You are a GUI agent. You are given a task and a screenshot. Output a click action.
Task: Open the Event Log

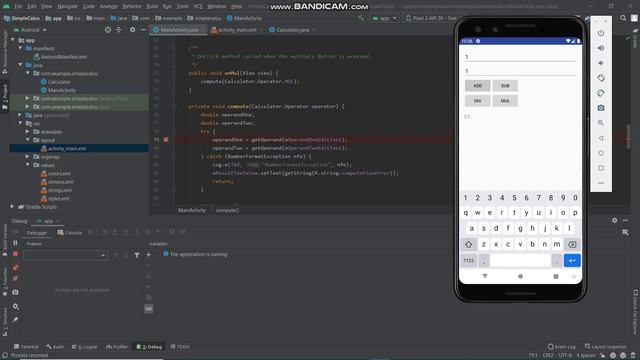tap(562, 347)
